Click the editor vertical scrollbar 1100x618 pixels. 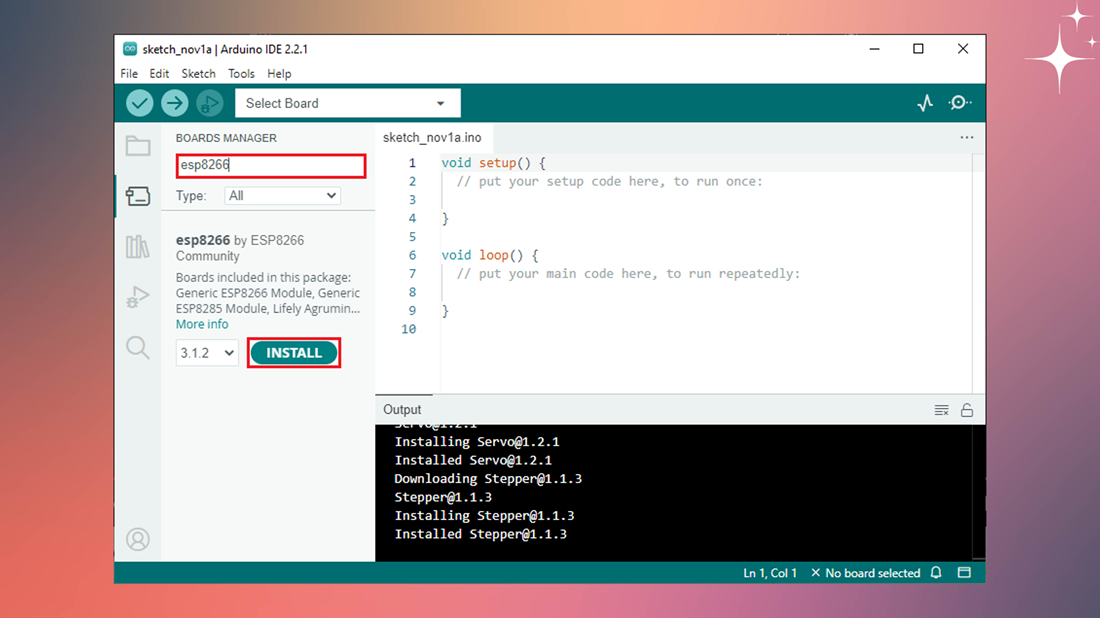pos(979,274)
